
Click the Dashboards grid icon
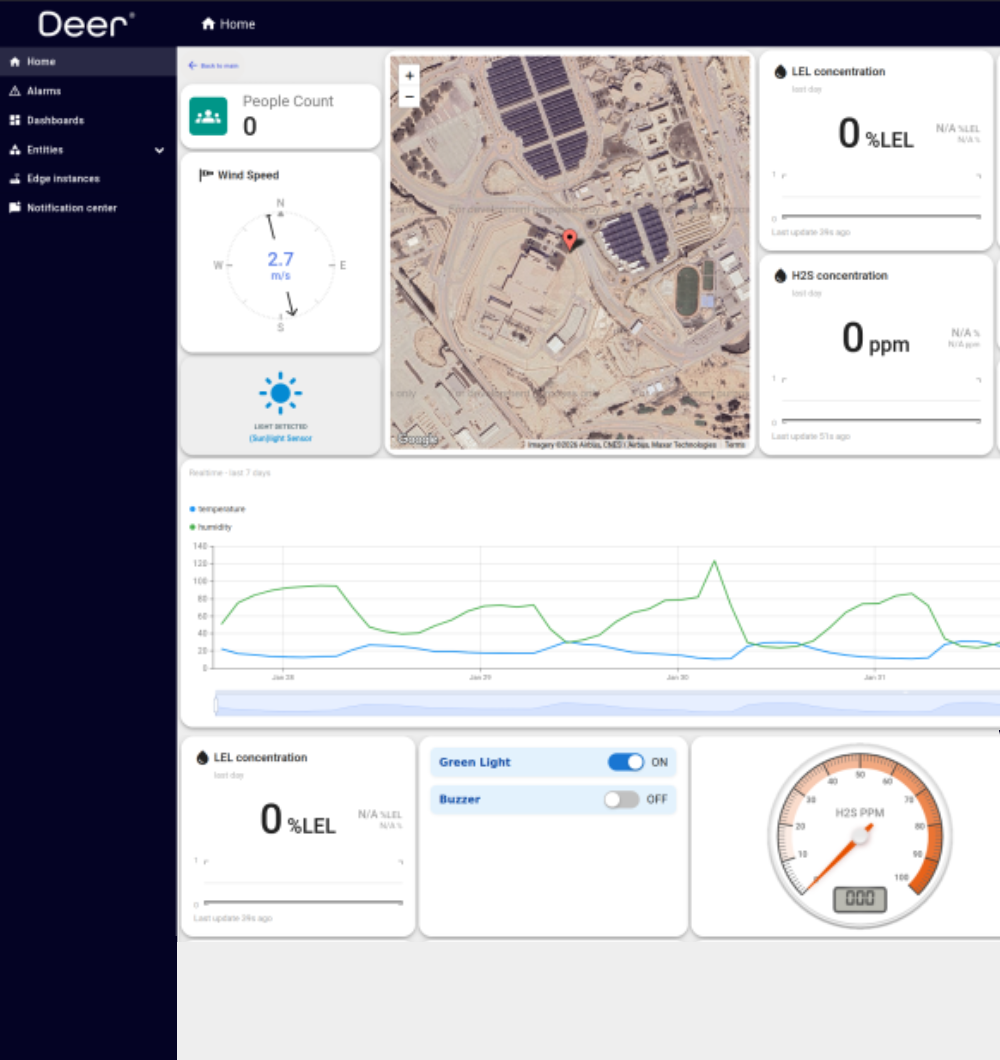click(x=15, y=120)
